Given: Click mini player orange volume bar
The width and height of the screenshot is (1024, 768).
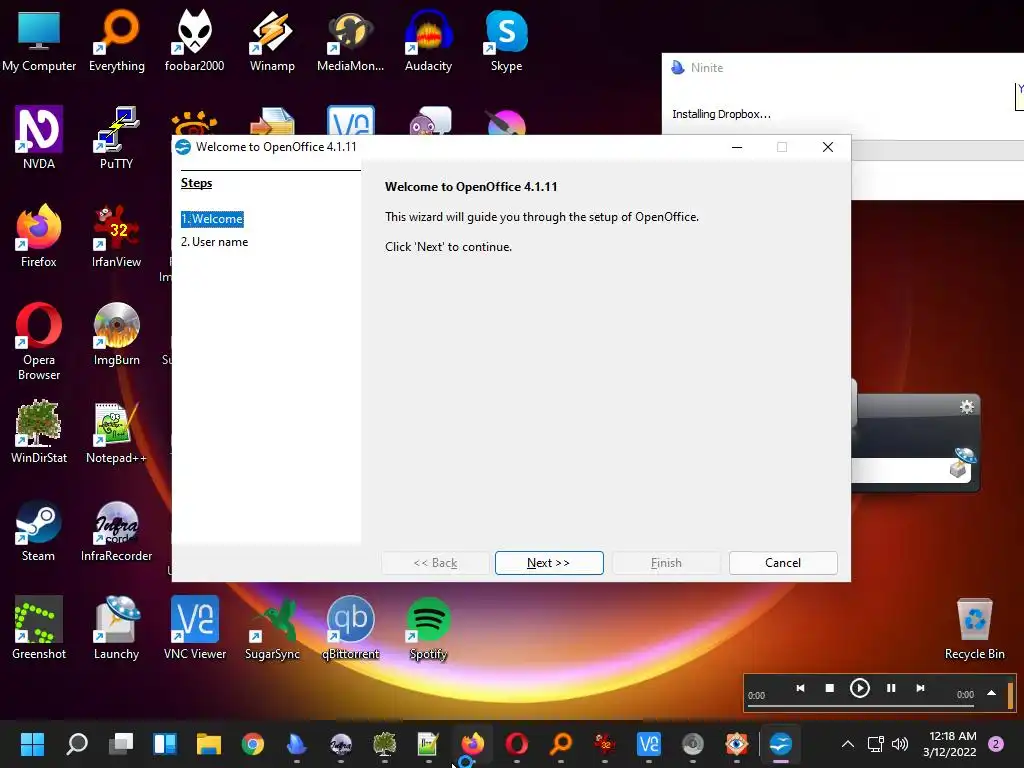Looking at the screenshot, I should (1010, 695).
